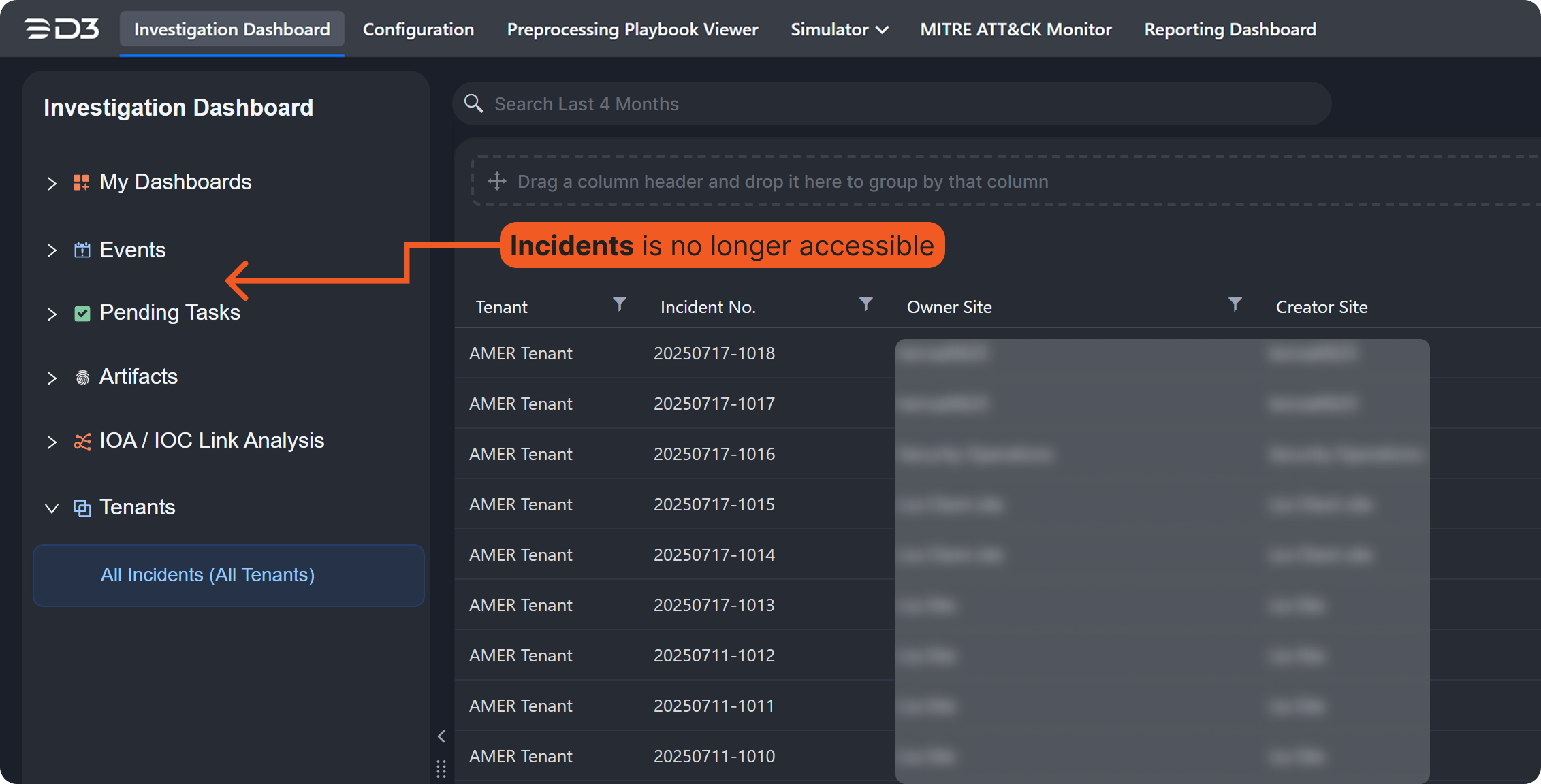
Task: Open the Incident No. column filter
Action: 865,304
